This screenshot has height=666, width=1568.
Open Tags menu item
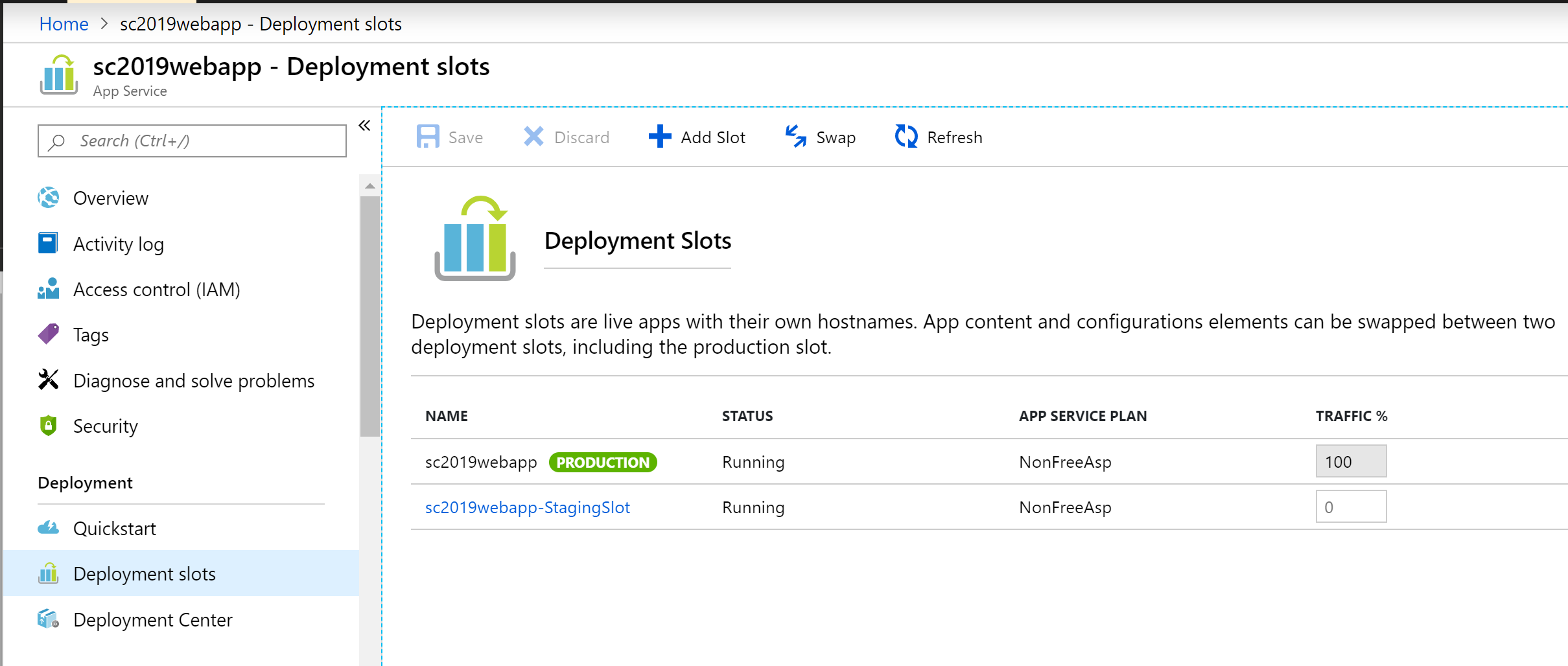coord(91,335)
